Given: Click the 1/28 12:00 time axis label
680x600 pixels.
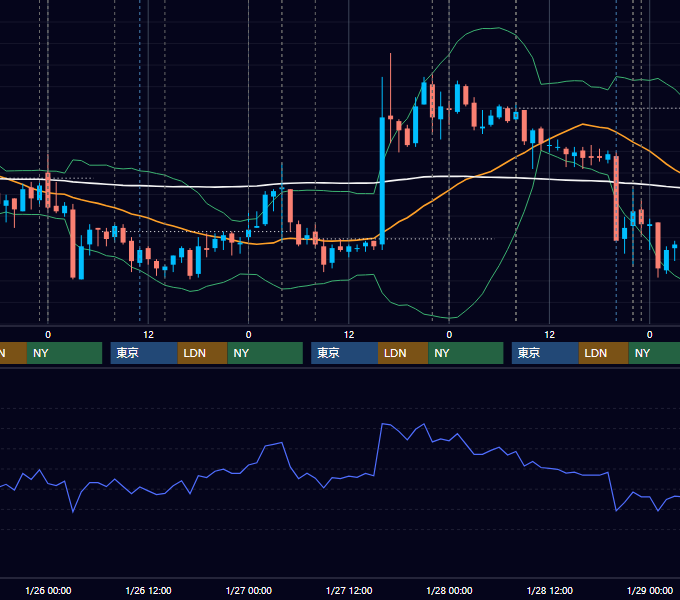Looking at the screenshot, I should click(x=549, y=590).
